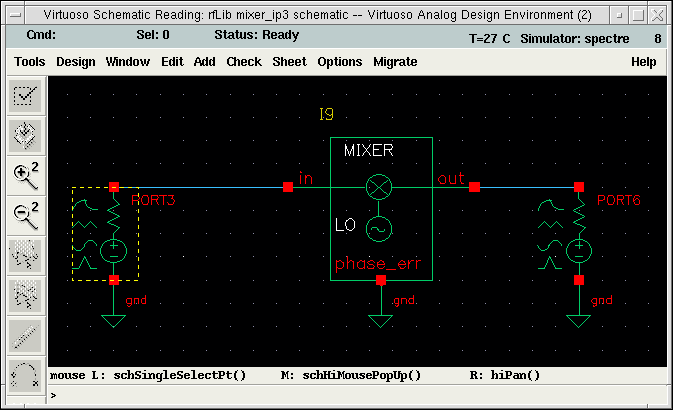Screen dimensions: 673x410
Task: Select blue wire from out to PORT6
Action: pyautogui.click(x=527, y=187)
